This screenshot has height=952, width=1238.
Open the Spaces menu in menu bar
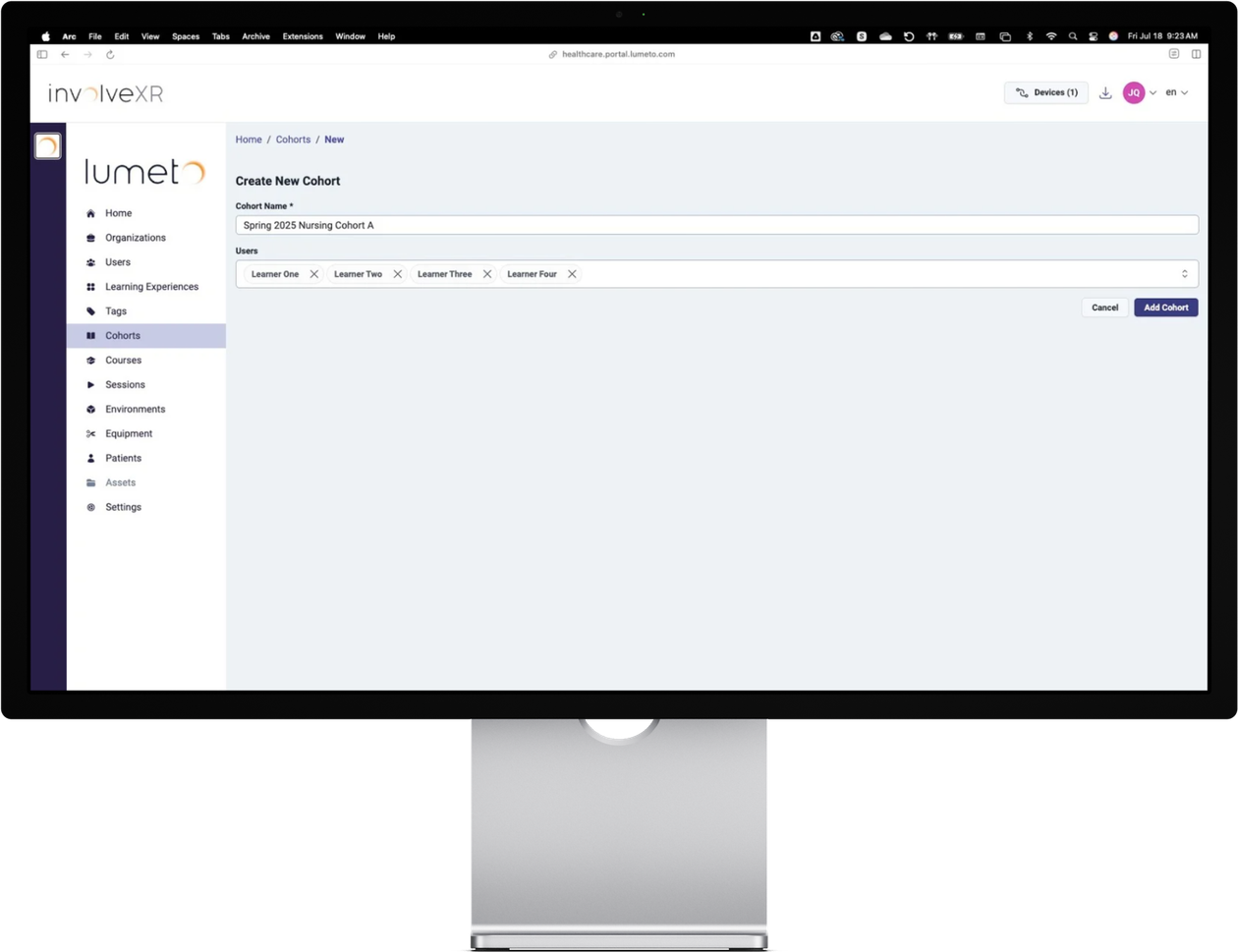(186, 36)
